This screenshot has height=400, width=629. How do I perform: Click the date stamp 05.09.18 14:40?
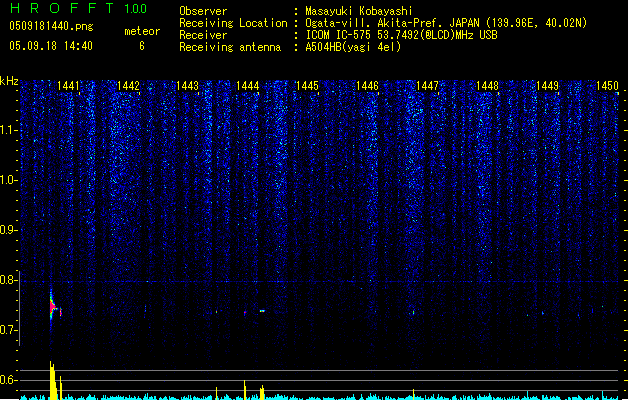pyautogui.click(x=51, y=46)
